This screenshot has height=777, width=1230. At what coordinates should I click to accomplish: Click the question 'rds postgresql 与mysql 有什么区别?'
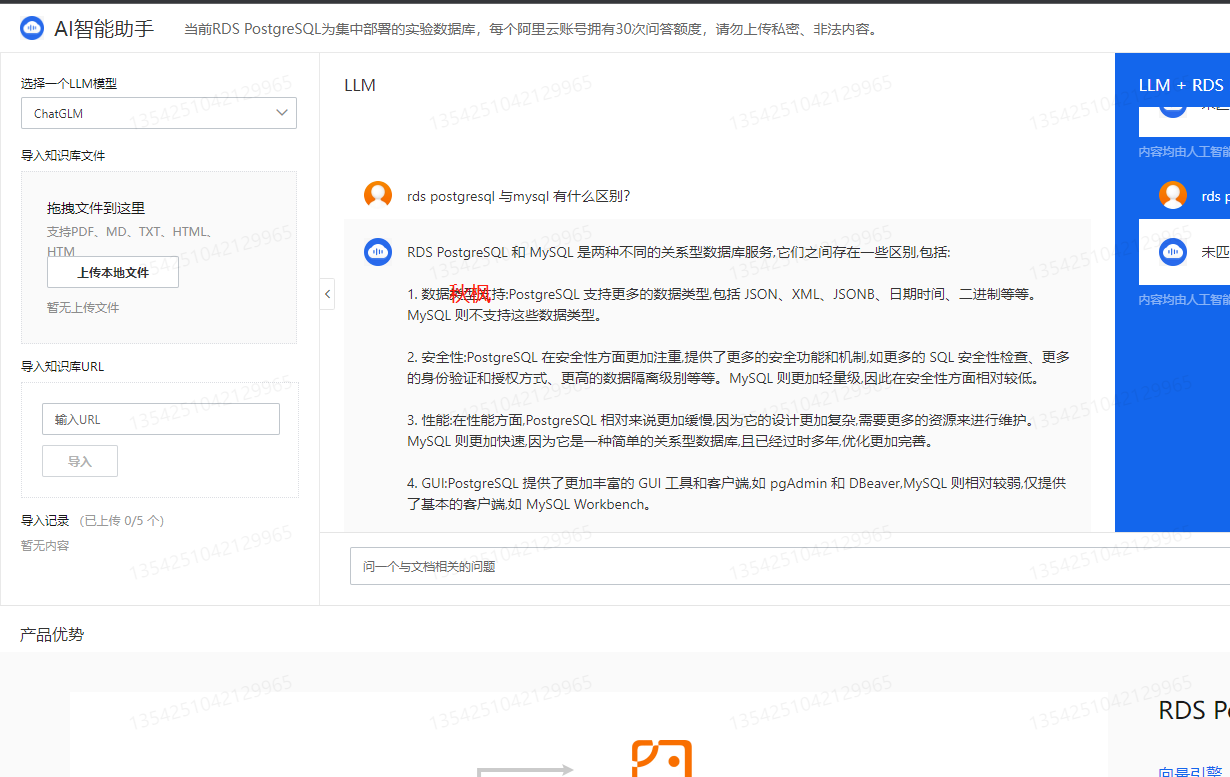tap(519, 196)
